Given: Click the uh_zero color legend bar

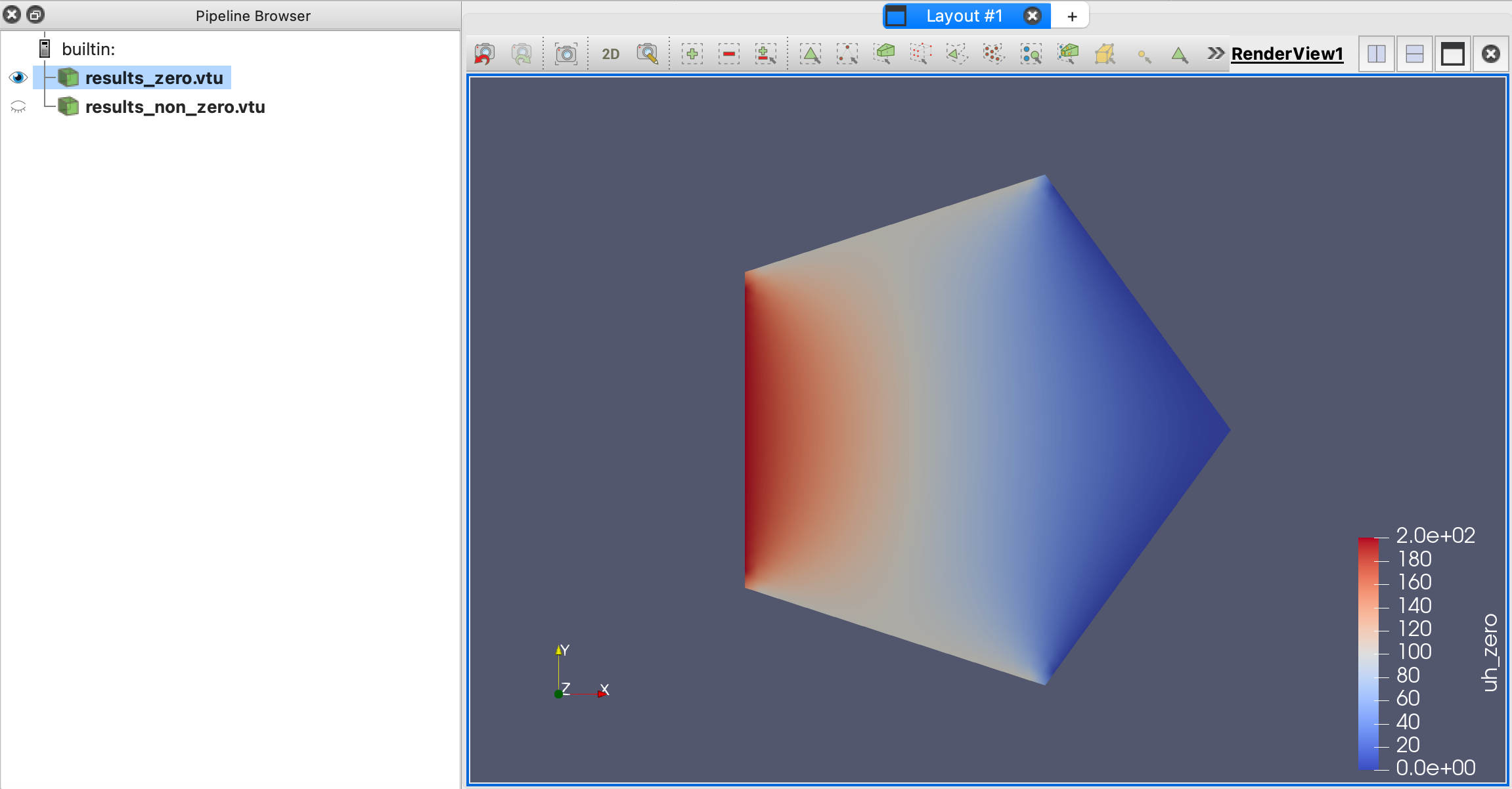Looking at the screenshot, I should 1369,654.
